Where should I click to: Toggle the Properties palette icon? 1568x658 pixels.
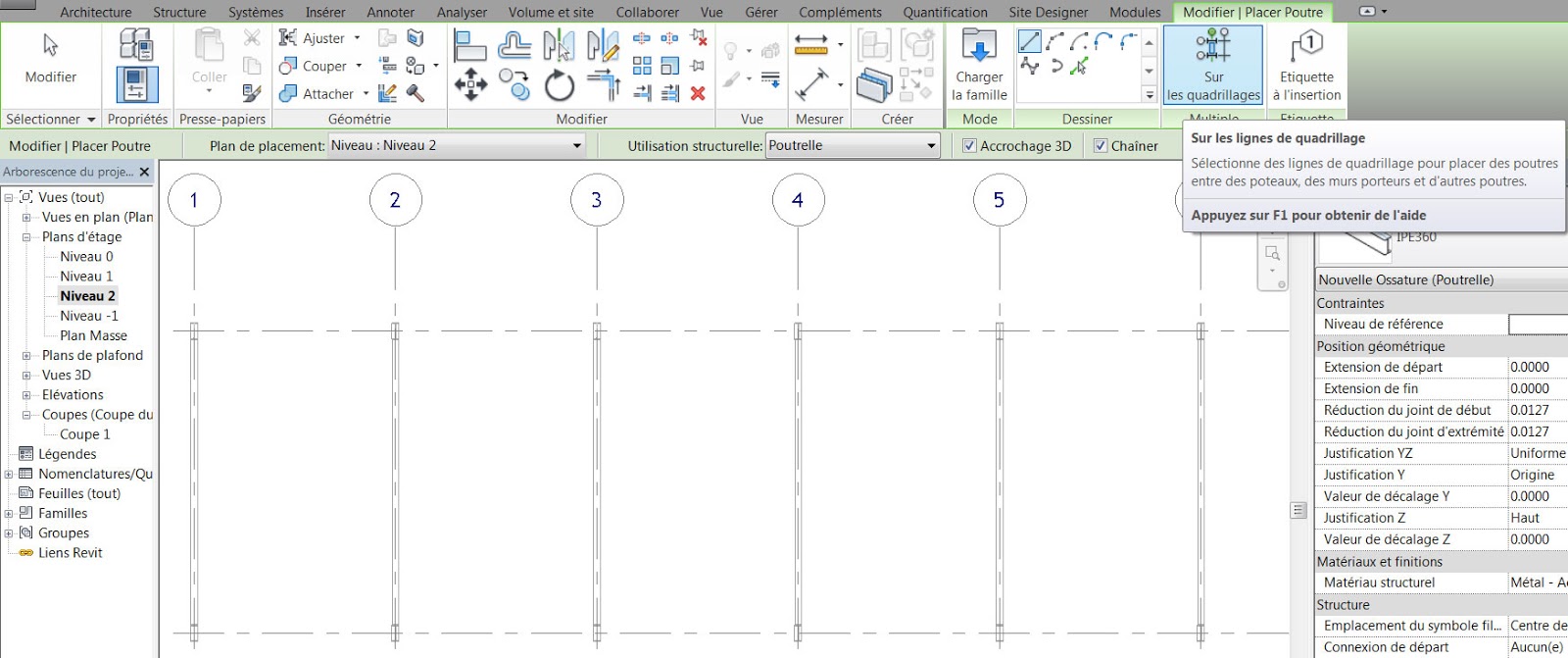(136, 84)
